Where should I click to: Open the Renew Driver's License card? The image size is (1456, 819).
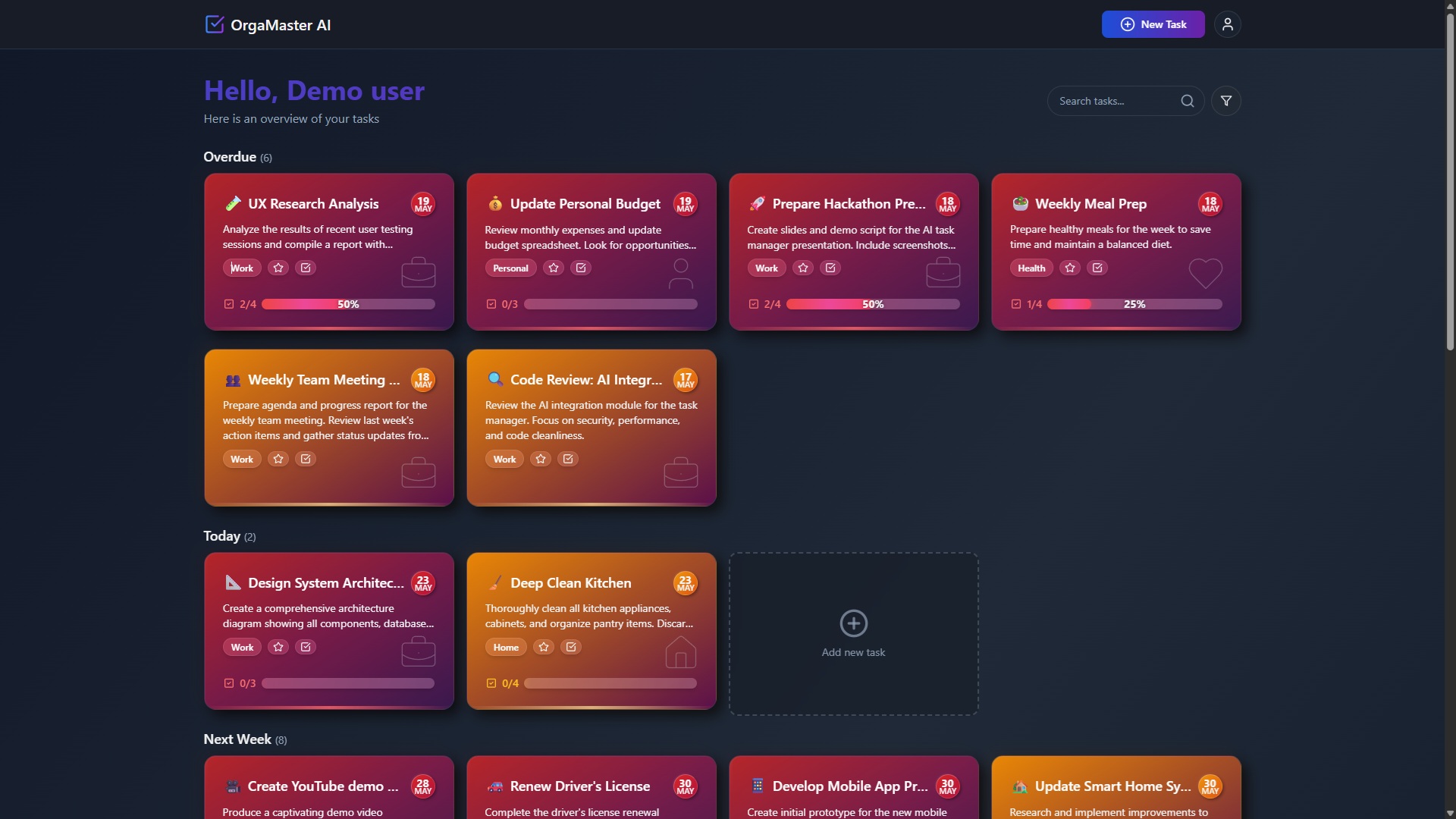(x=591, y=789)
